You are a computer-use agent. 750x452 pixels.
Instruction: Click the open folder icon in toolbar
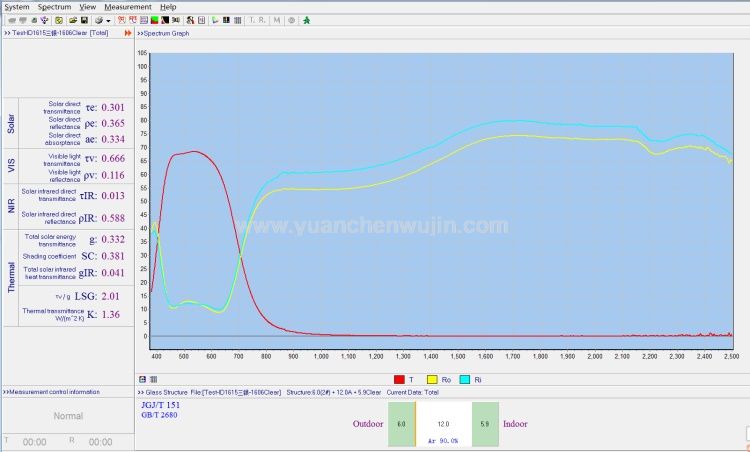click(71, 19)
